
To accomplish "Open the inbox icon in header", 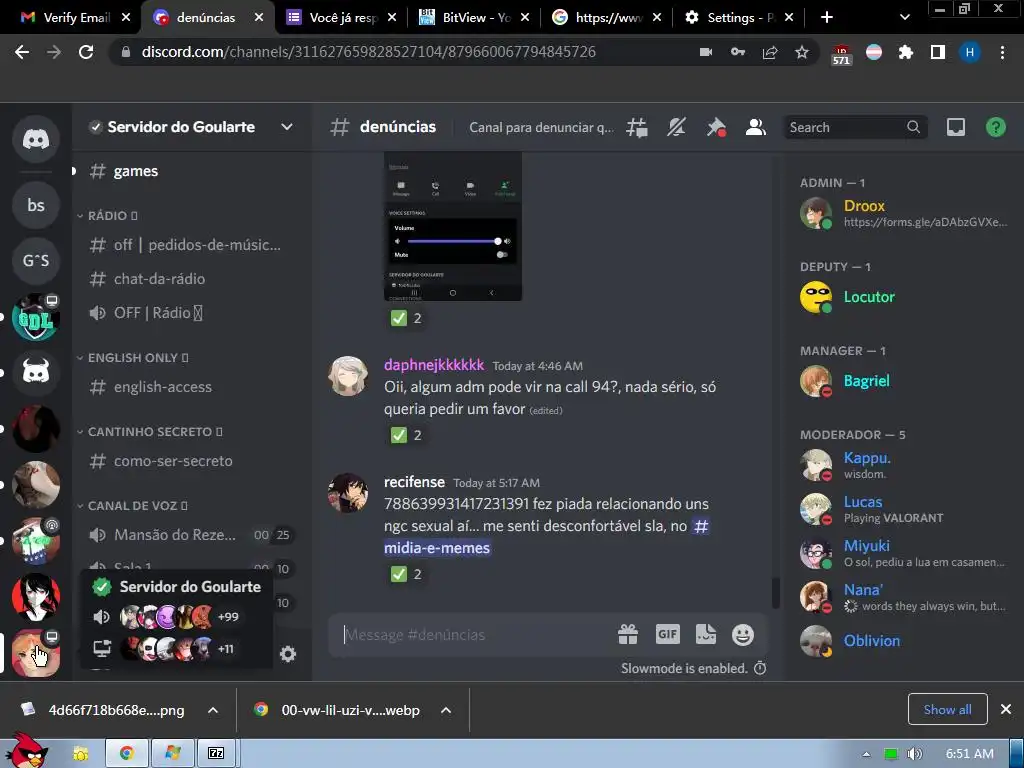I will (955, 127).
